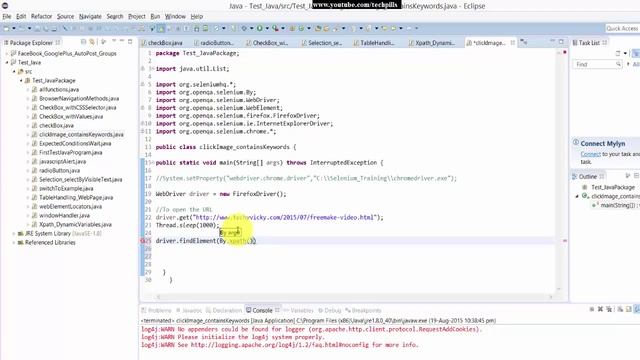
Task: Click the Run Last Tool external tools icon
Action: pyautogui.click(x=276, y=28)
